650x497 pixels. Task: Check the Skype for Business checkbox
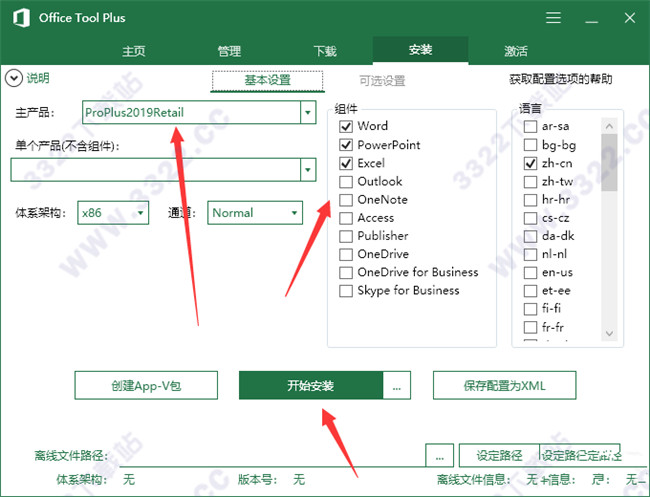coord(346,291)
